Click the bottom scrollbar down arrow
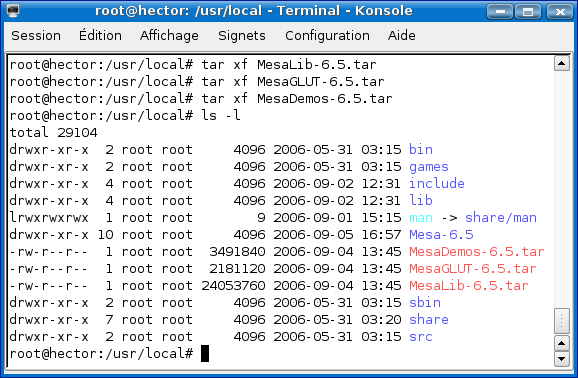The width and height of the screenshot is (578, 378). tap(562, 359)
